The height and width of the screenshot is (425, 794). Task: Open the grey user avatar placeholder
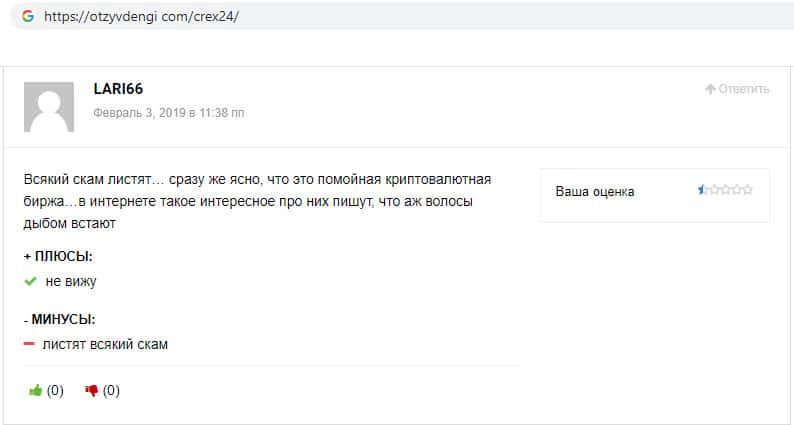point(48,107)
